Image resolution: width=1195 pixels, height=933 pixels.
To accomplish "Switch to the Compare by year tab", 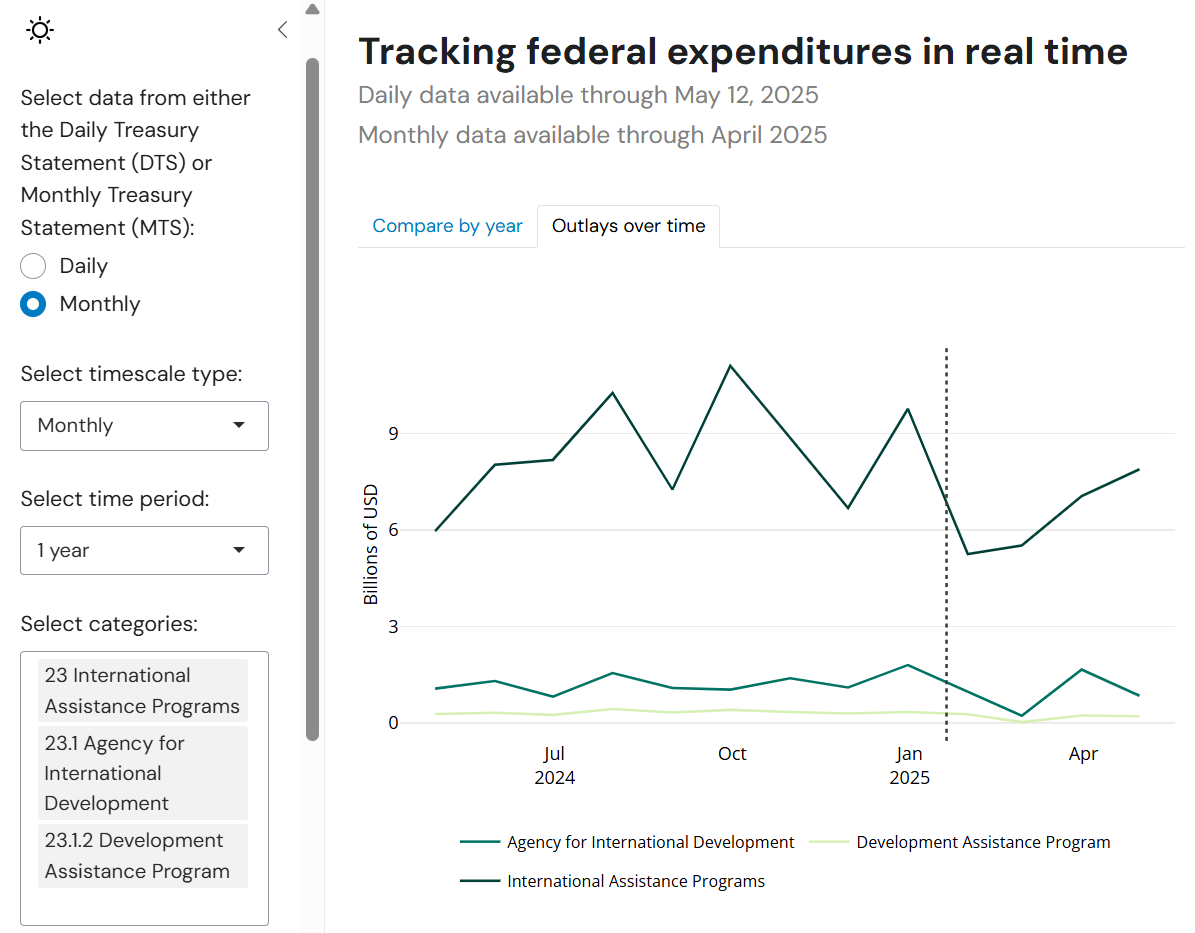I will point(447,226).
